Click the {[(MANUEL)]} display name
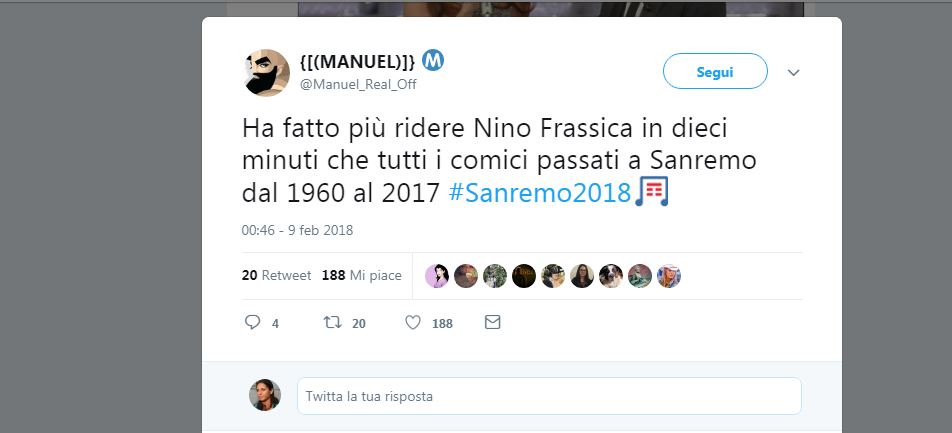This screenshot has width=952, height=433. (357, 62)
